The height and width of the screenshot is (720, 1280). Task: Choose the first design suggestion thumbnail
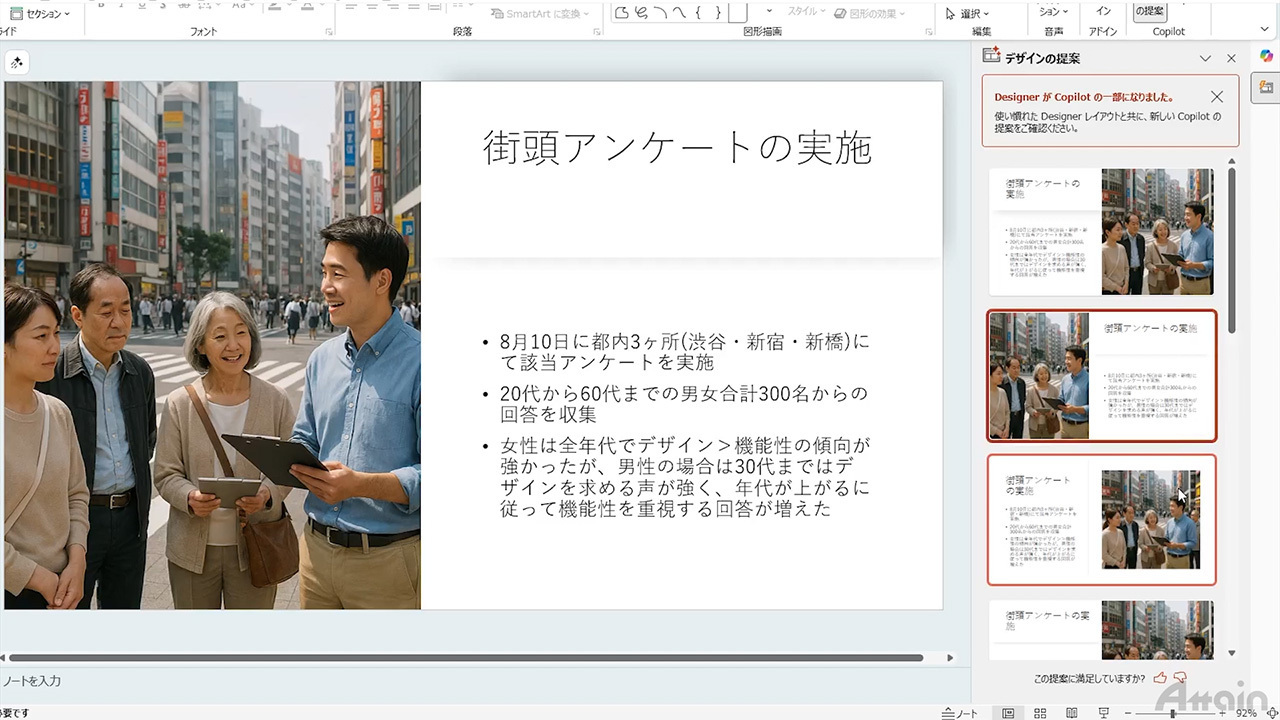pyautogui.click(x=1101, y=231)
